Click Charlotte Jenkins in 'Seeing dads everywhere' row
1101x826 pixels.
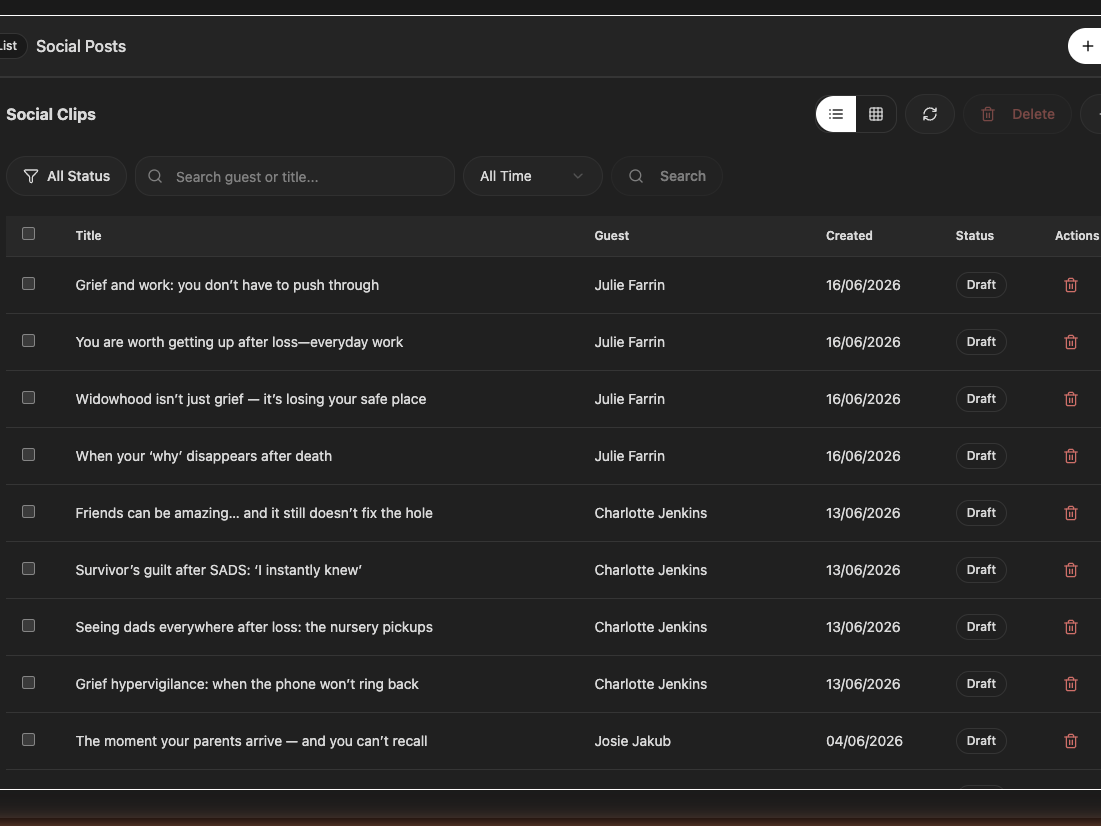pos(651,627)
